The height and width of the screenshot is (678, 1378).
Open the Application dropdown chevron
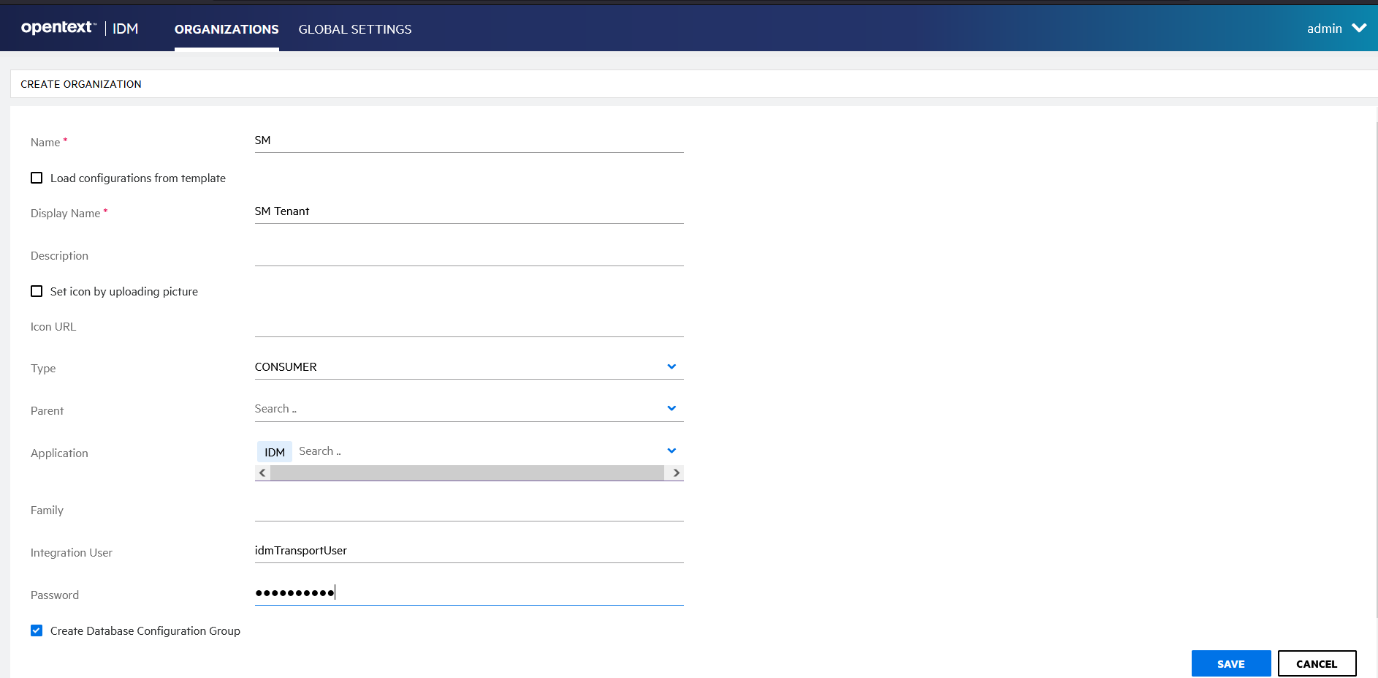(671, 450)
